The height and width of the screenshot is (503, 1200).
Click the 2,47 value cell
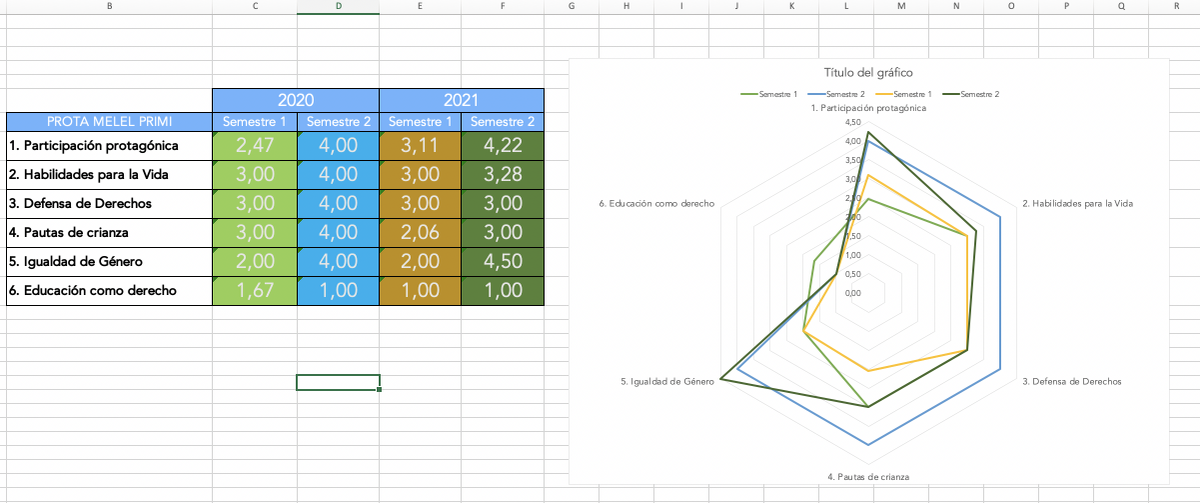click(255, 146)
